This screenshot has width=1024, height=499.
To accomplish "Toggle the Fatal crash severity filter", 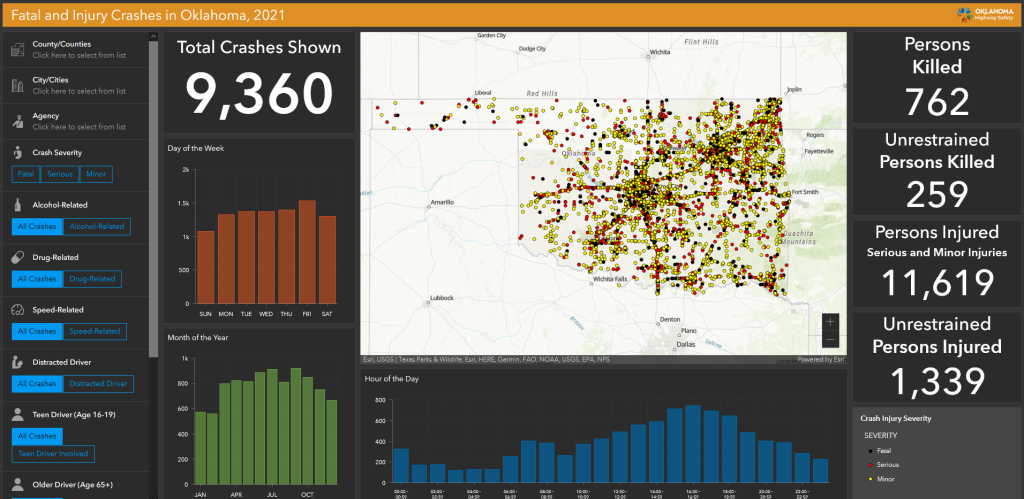I will point(26,175).
